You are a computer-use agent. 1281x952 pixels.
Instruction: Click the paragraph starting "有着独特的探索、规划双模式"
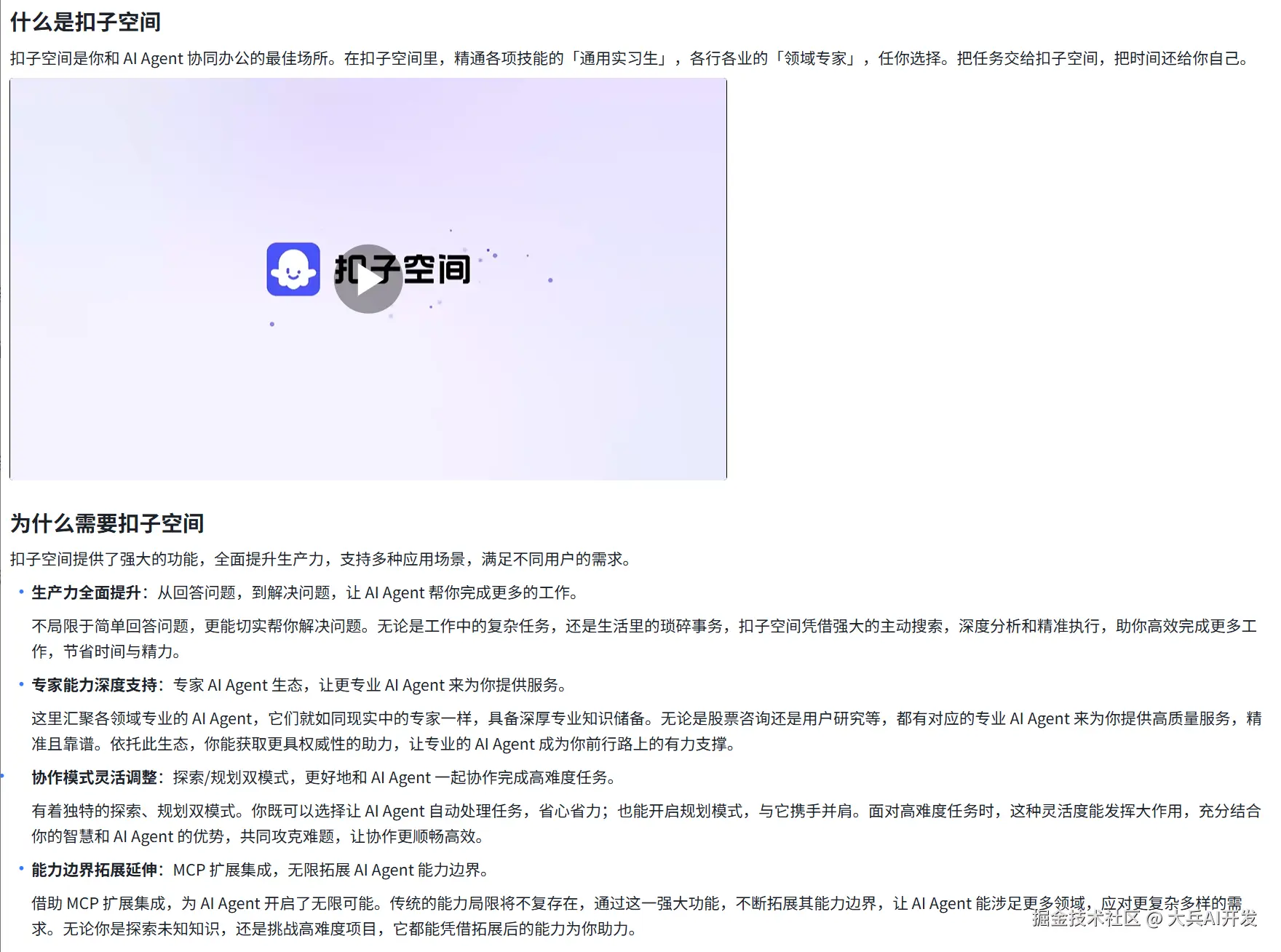click(646, 823)
